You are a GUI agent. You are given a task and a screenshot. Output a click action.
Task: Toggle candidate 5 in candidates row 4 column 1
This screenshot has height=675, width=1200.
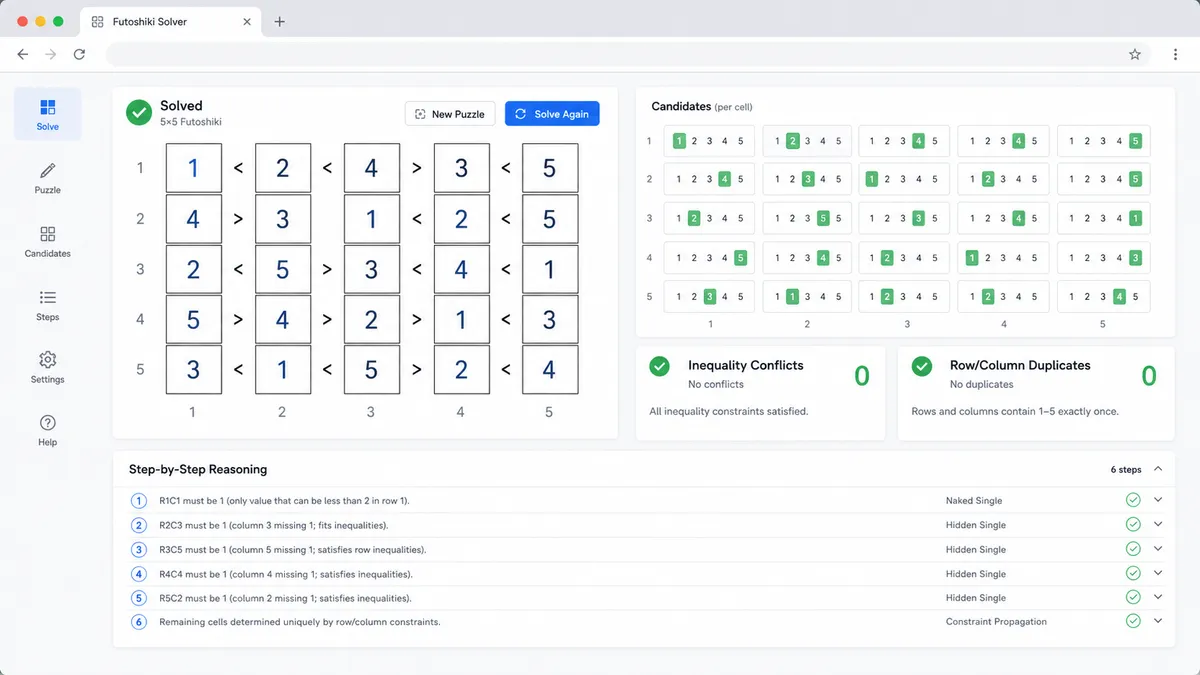tap(740, 258)
